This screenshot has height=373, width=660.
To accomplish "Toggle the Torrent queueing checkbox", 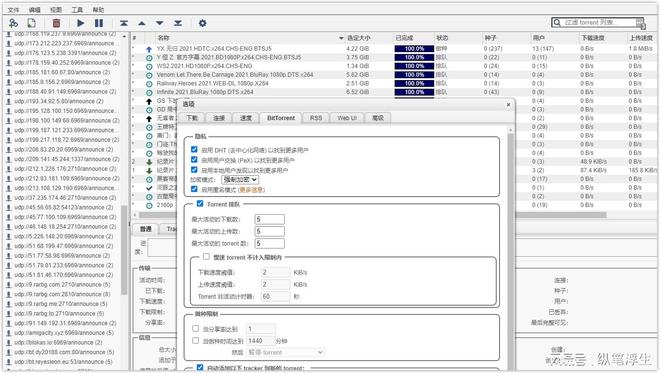I will (200, 204).
